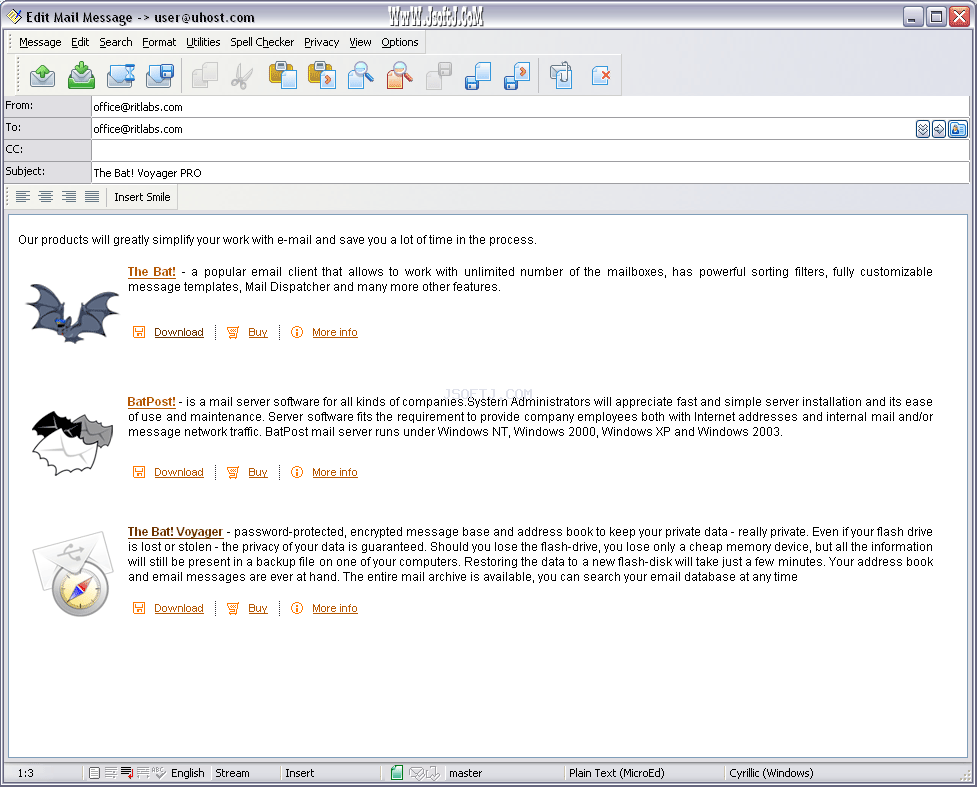Click More info link under The Bat! Voyager
The image size is (977, 787).
pyautogui.click(x=335, y=608)
